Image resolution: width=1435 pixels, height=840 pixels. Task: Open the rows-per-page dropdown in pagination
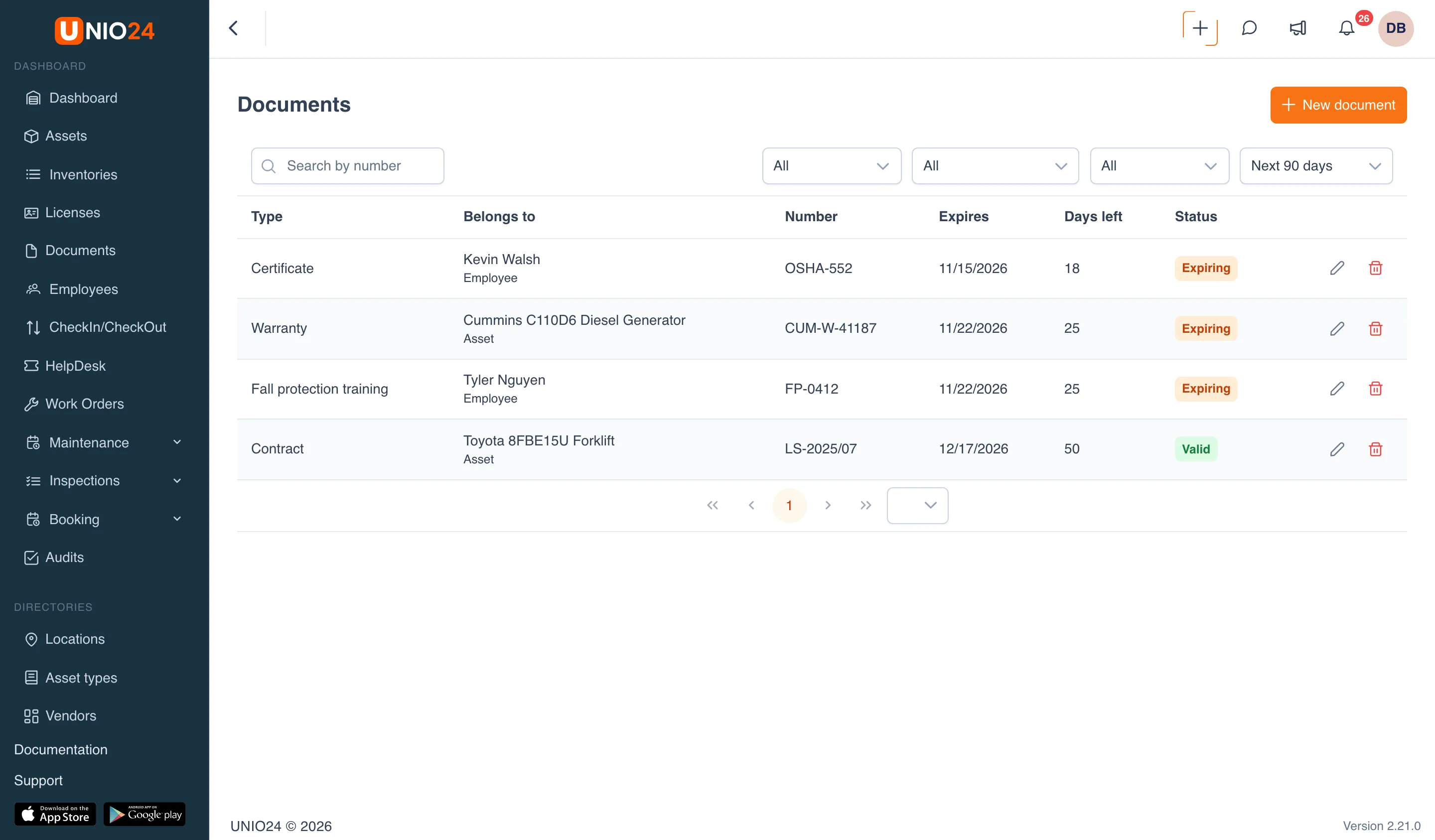pos(917,505)
